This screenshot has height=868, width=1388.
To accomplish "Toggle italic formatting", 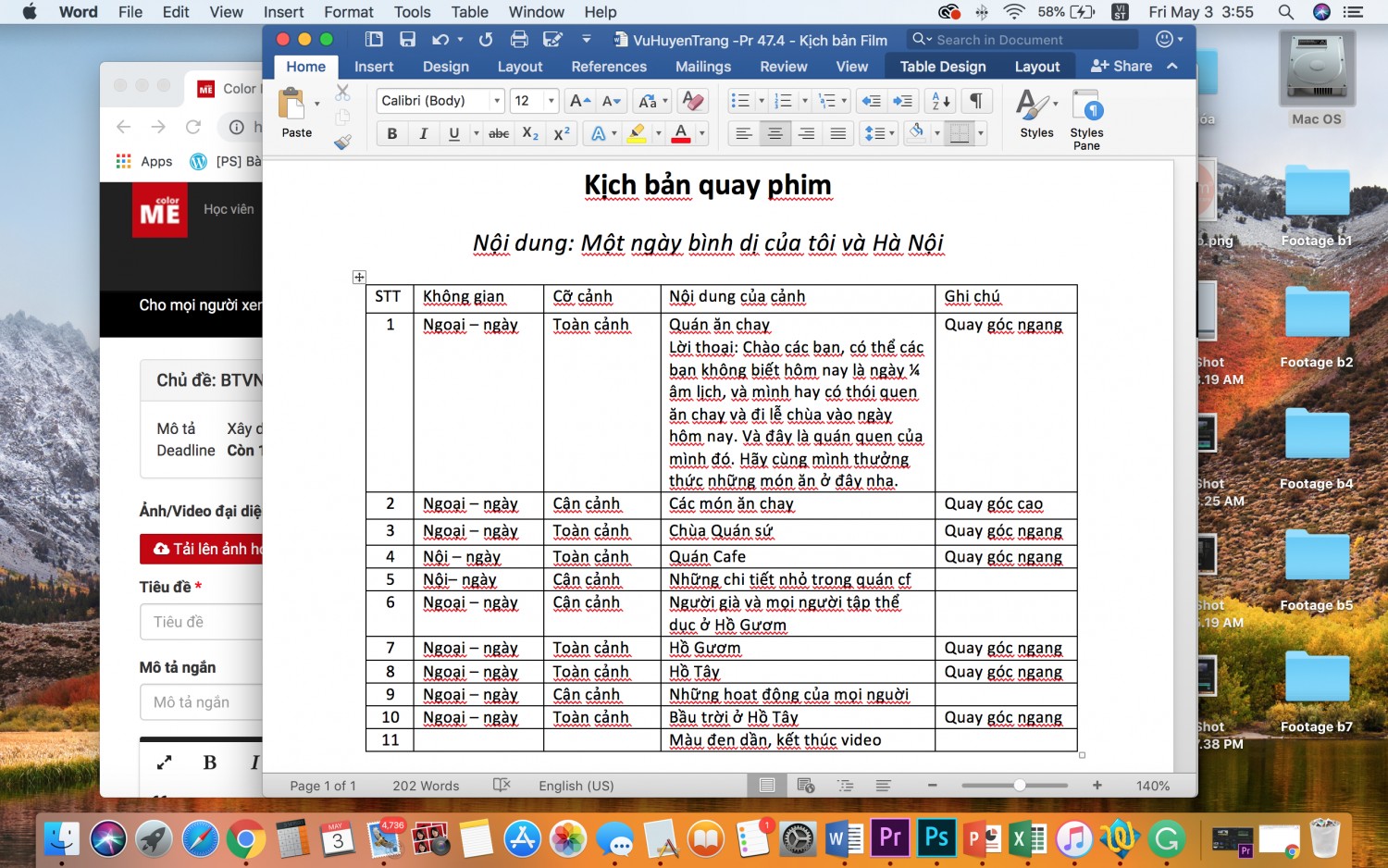I will (423, 133).
